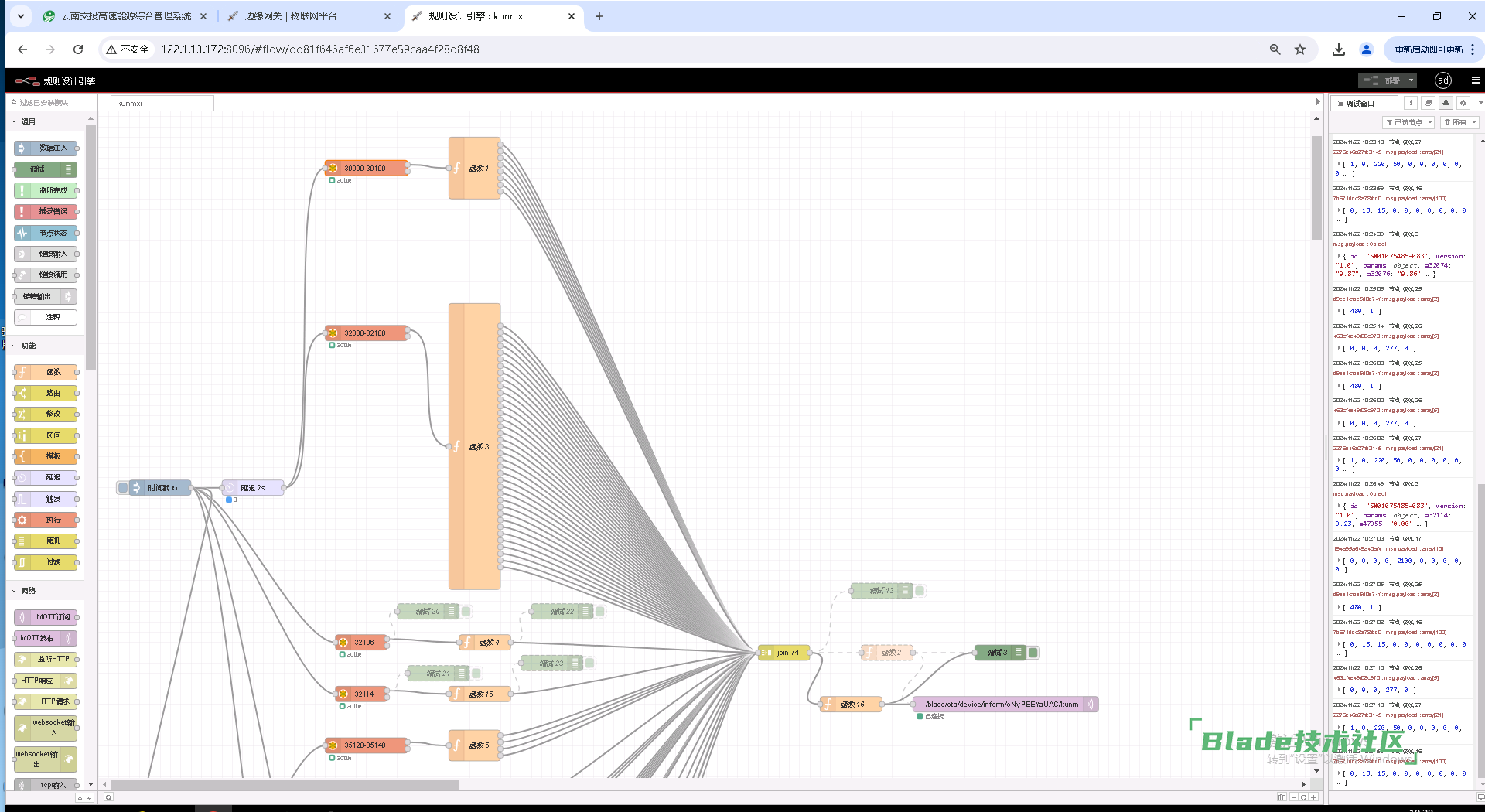1485x812 pixels.
Task: Click the join 74 node on canvas
Action: [x=784, y=653]
